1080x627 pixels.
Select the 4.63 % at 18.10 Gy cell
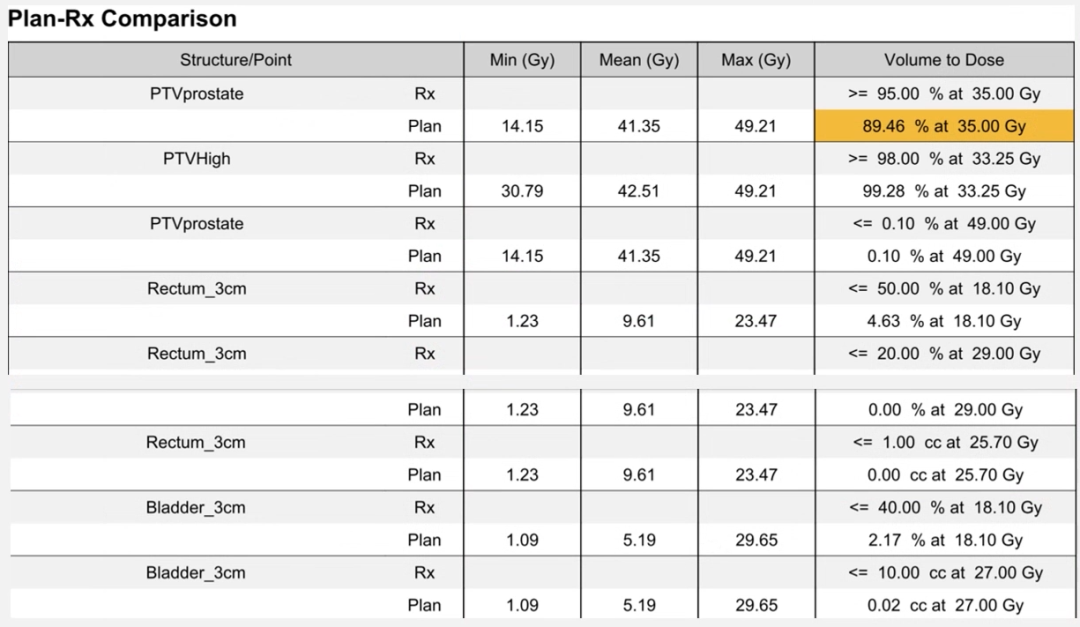[x=944, y=321]
